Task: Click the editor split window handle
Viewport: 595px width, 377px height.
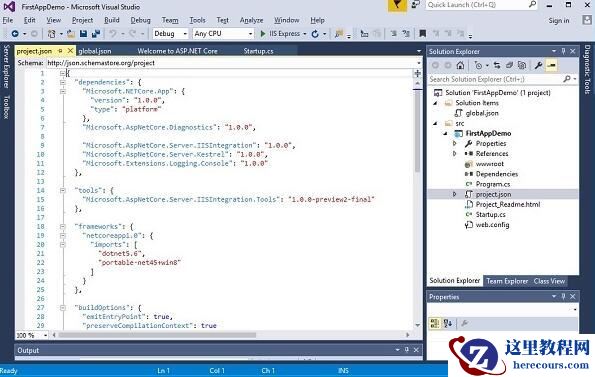Action: [417, 73]
